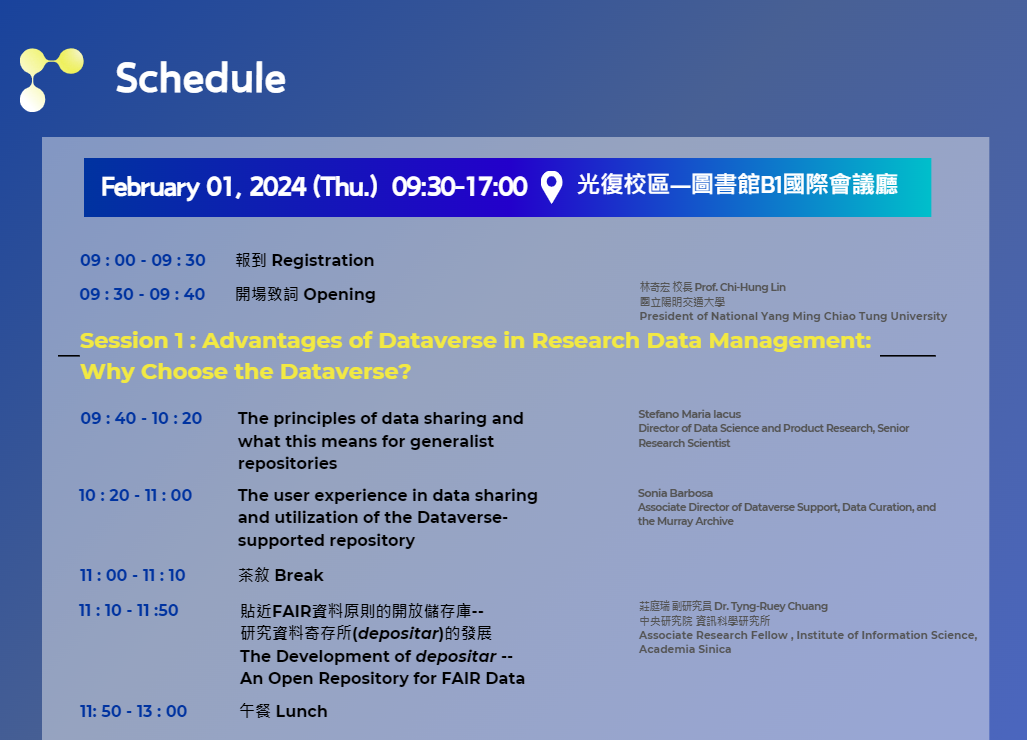
Task: Click the '11 : 10 - 11 :50' time slot
Action: coord(128,610)
